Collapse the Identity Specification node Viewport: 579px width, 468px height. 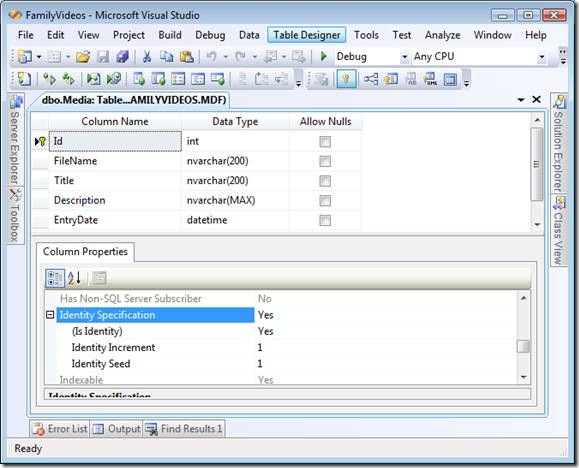[x=50, y=315]
